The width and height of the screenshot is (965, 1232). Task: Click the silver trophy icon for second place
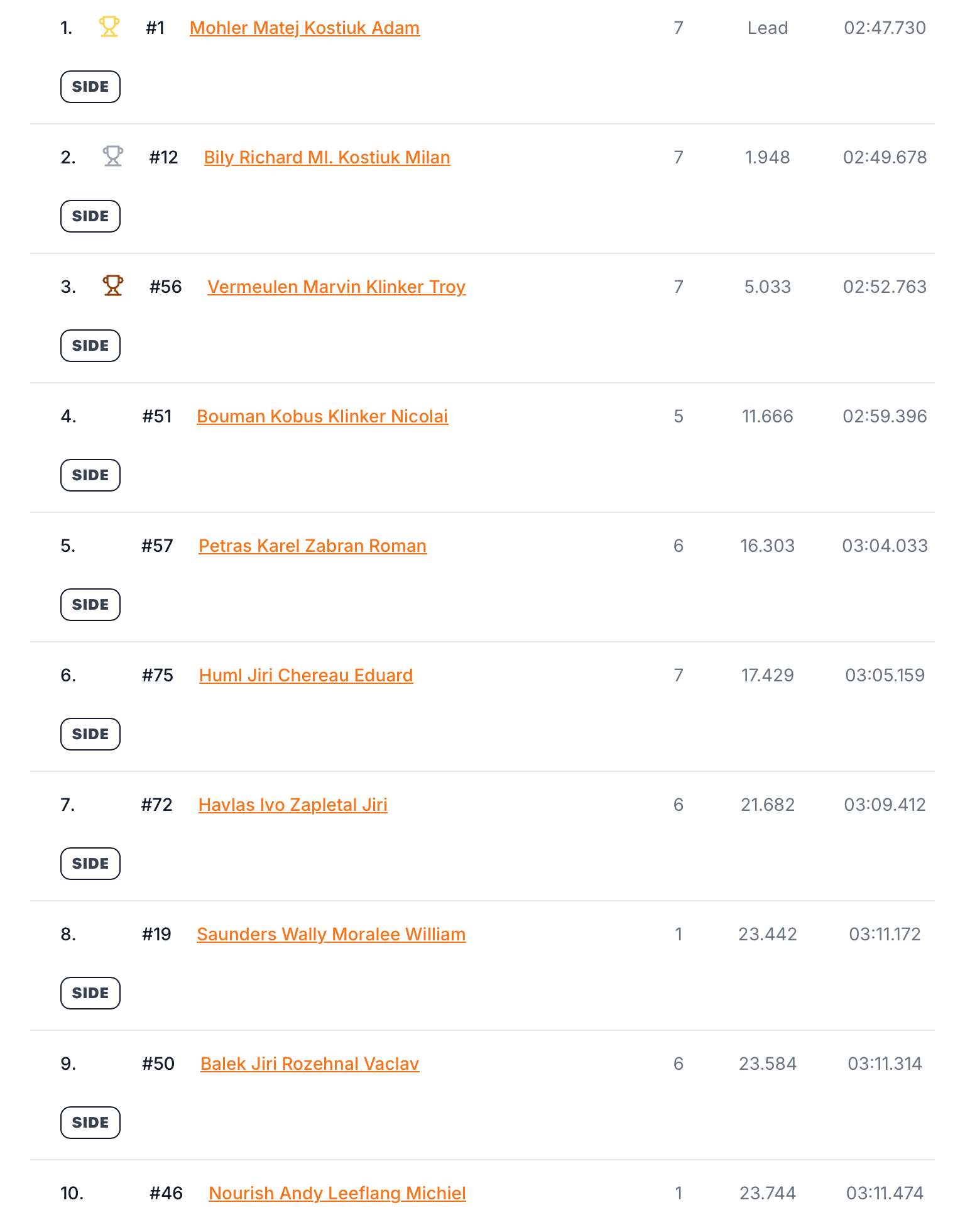tap(113, 157)
